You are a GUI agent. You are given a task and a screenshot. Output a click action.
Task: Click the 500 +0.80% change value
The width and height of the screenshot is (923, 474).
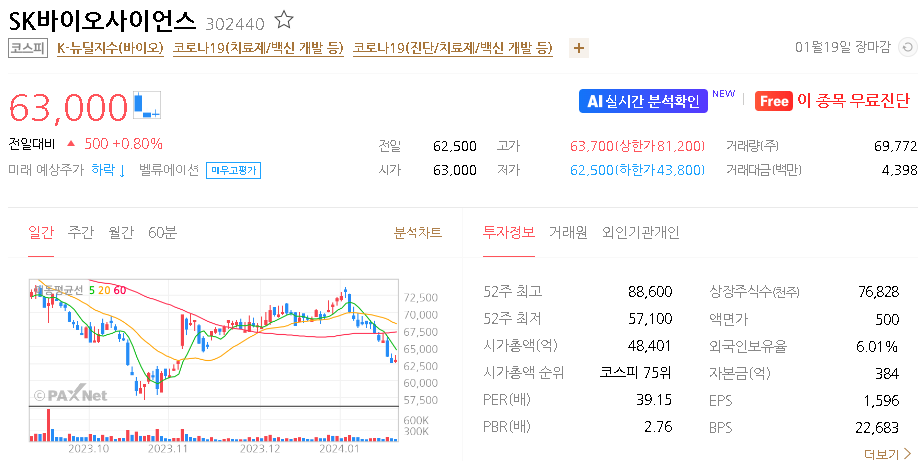point(123,144)
